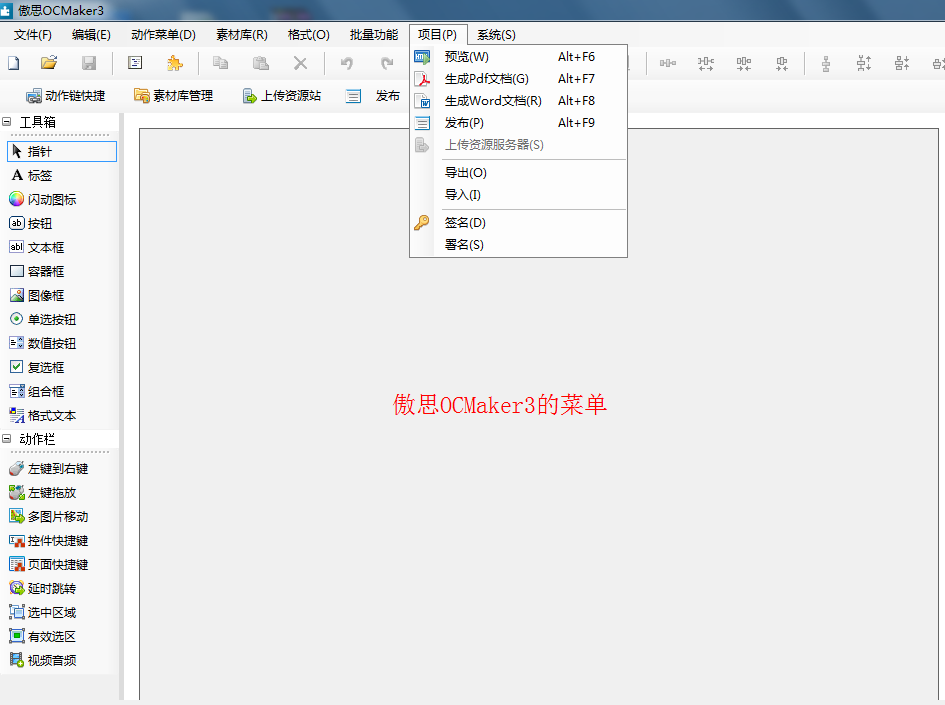
Task: Select the 标签 label tool
Action: tap(31, 175)
